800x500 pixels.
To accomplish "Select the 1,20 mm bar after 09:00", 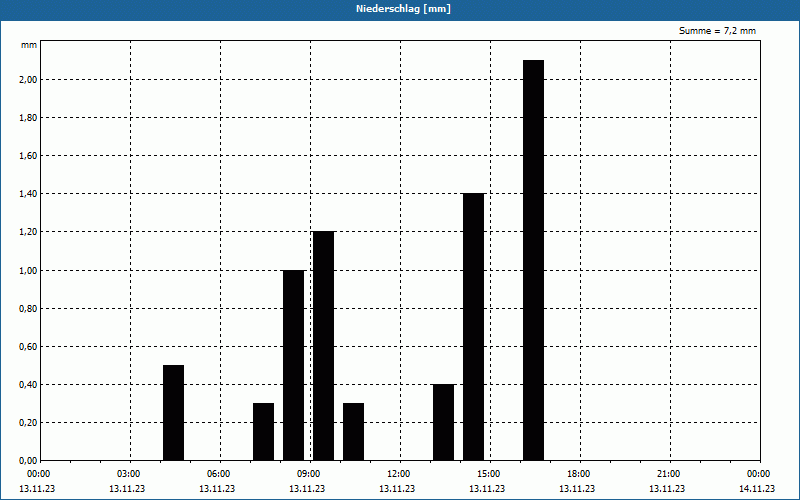I will point(323,346).
